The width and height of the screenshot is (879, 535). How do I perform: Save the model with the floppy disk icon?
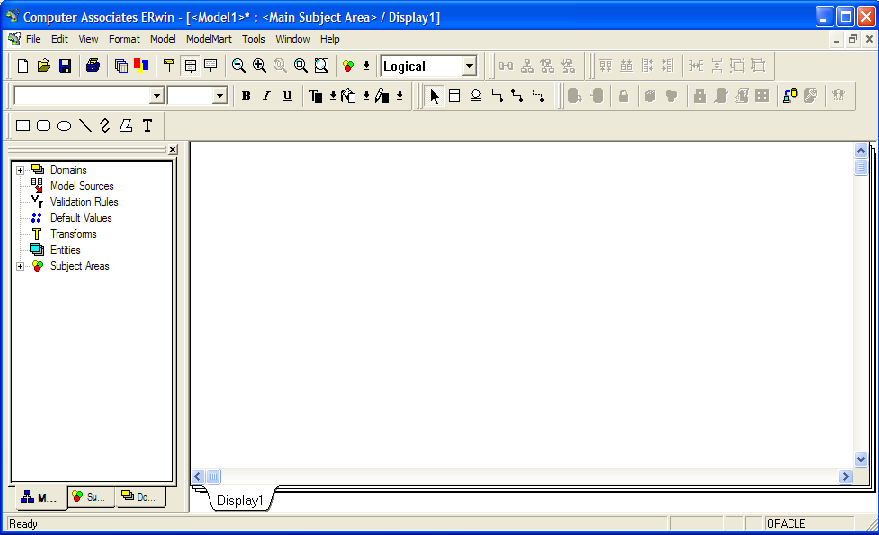tap(65, 66)
